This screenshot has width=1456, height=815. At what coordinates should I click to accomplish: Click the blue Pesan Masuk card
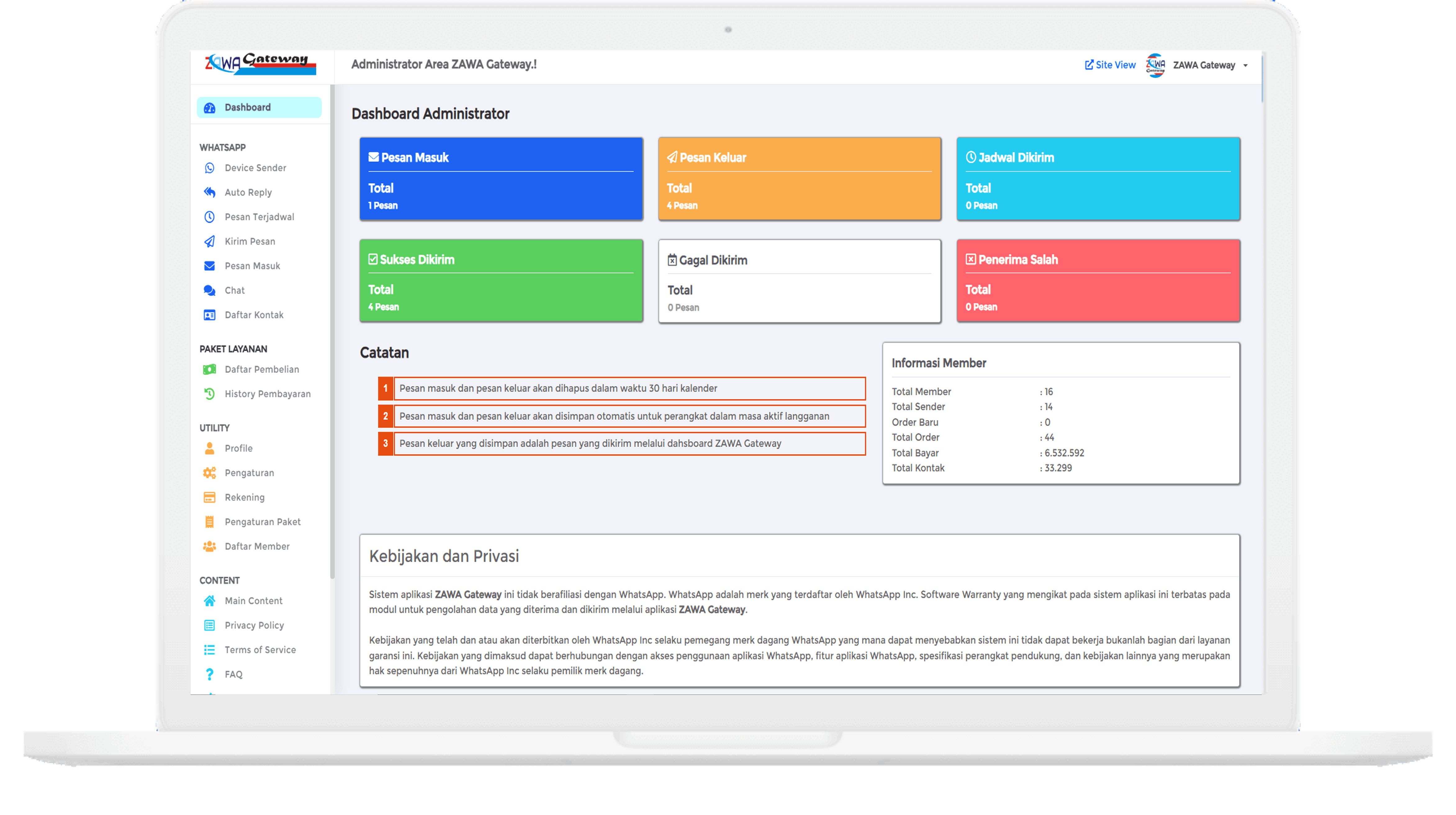tap(501, 179)
